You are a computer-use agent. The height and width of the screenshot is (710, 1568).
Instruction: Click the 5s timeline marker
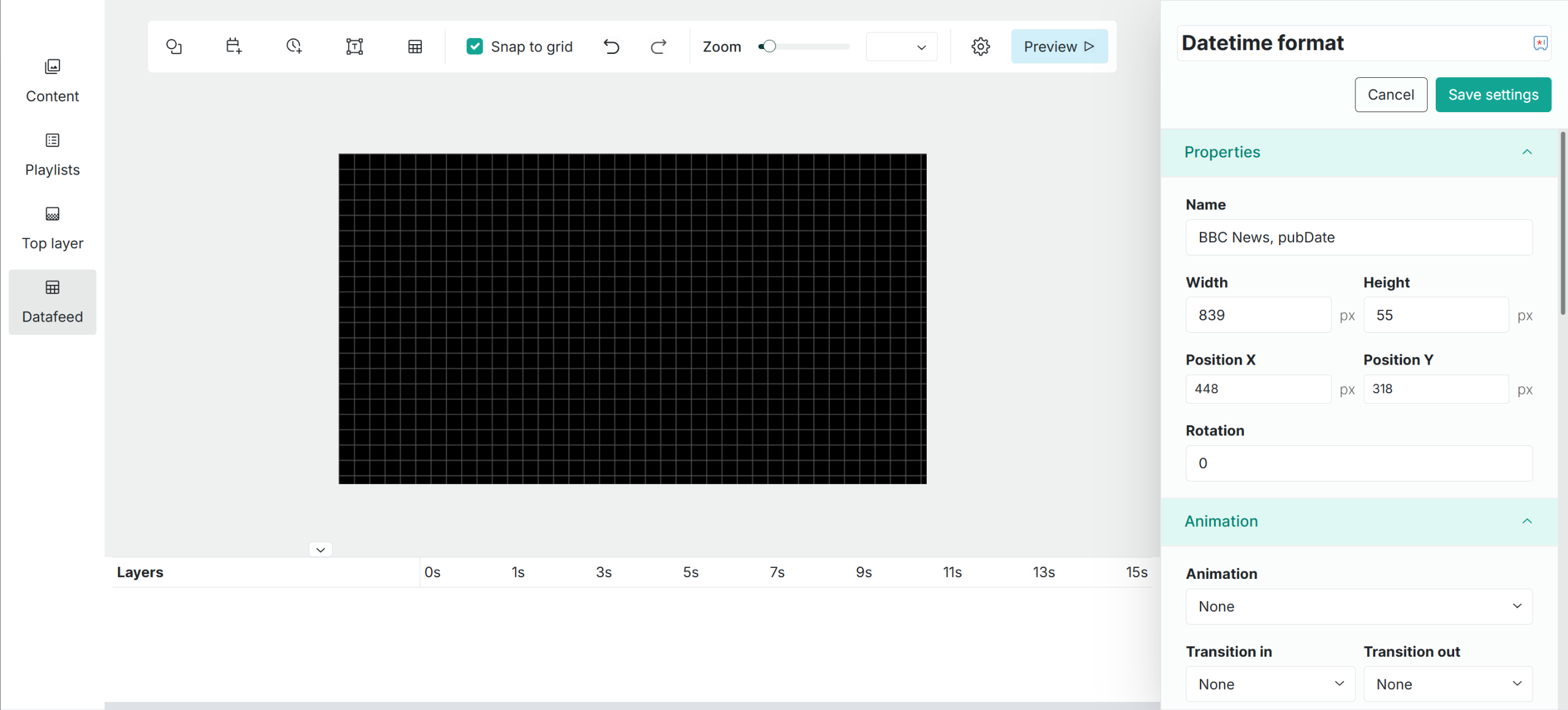coord(691,572)
